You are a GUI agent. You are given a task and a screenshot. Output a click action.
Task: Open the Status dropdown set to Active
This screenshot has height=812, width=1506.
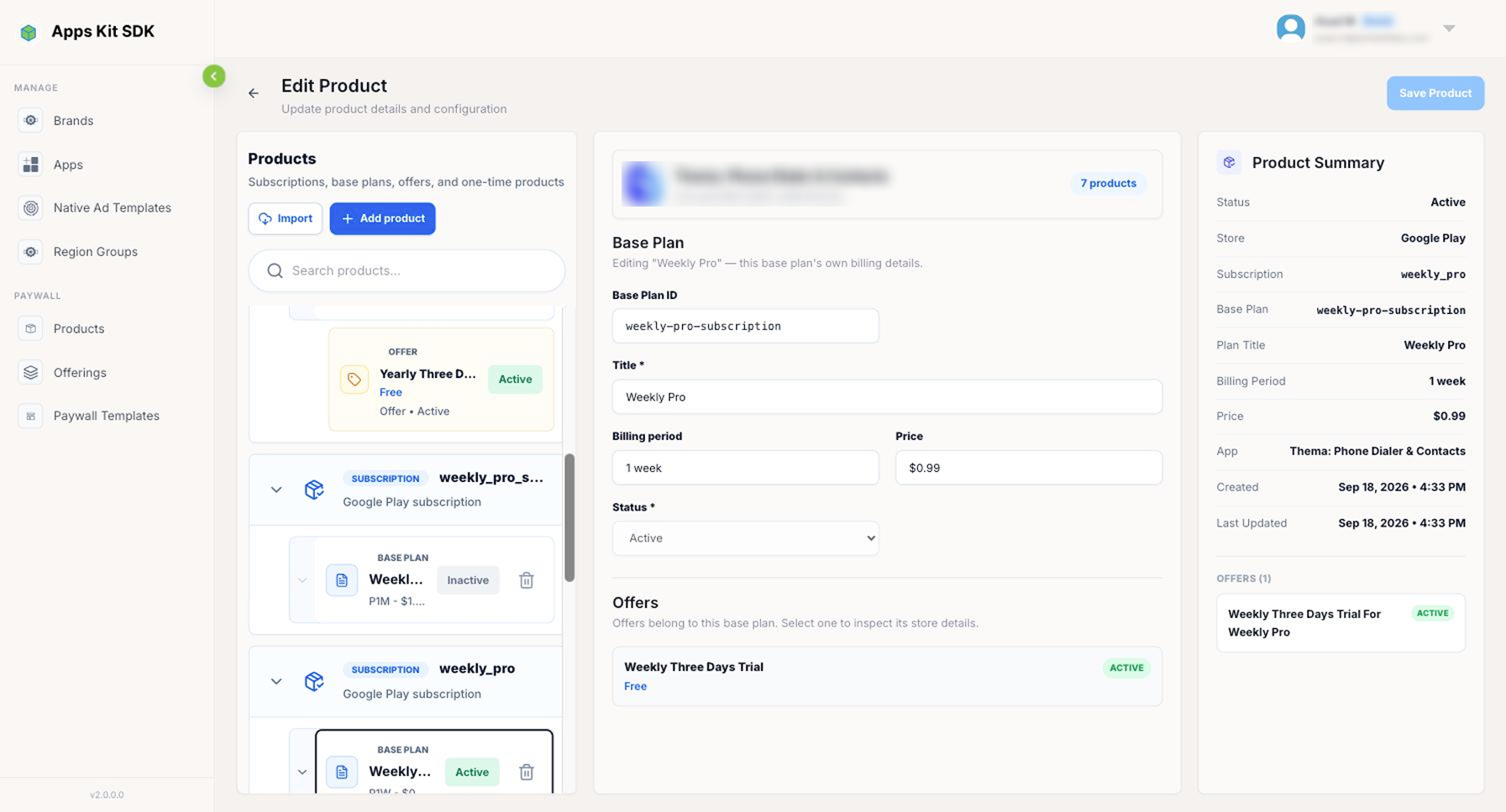pyautogui.click(x=746, y=538)
